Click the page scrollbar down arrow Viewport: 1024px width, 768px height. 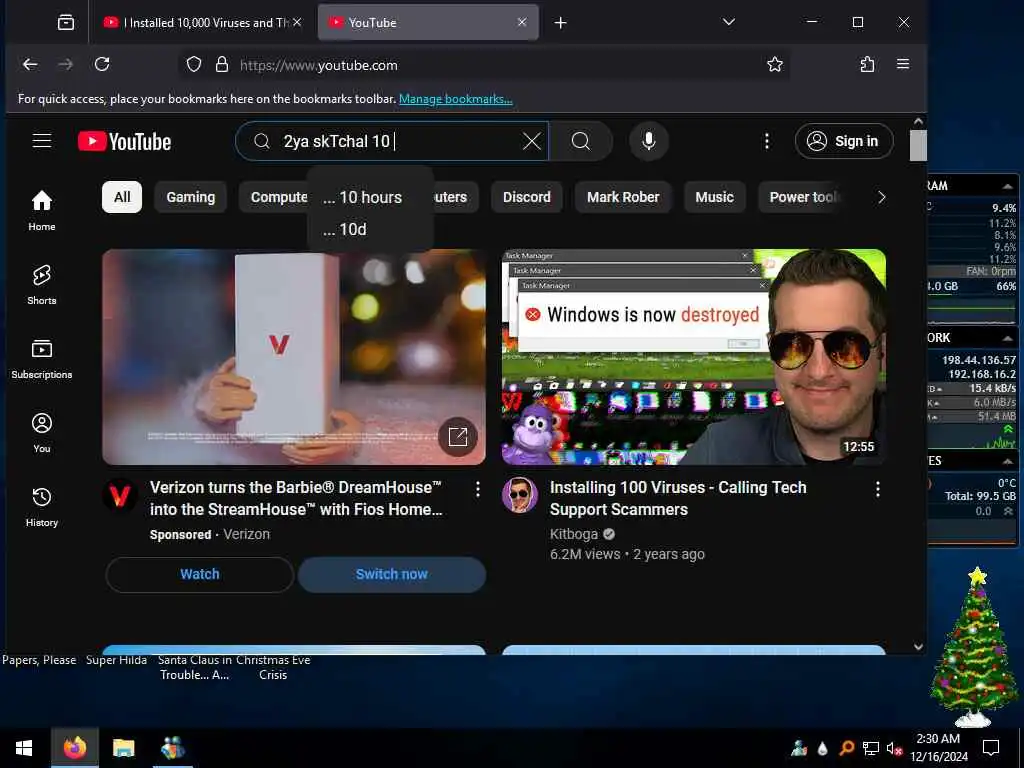point(918,647)
